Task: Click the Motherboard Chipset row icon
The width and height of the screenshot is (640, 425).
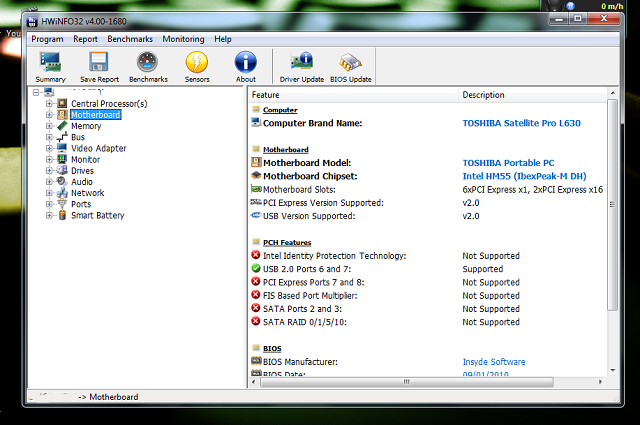Action: click(256, 176)
